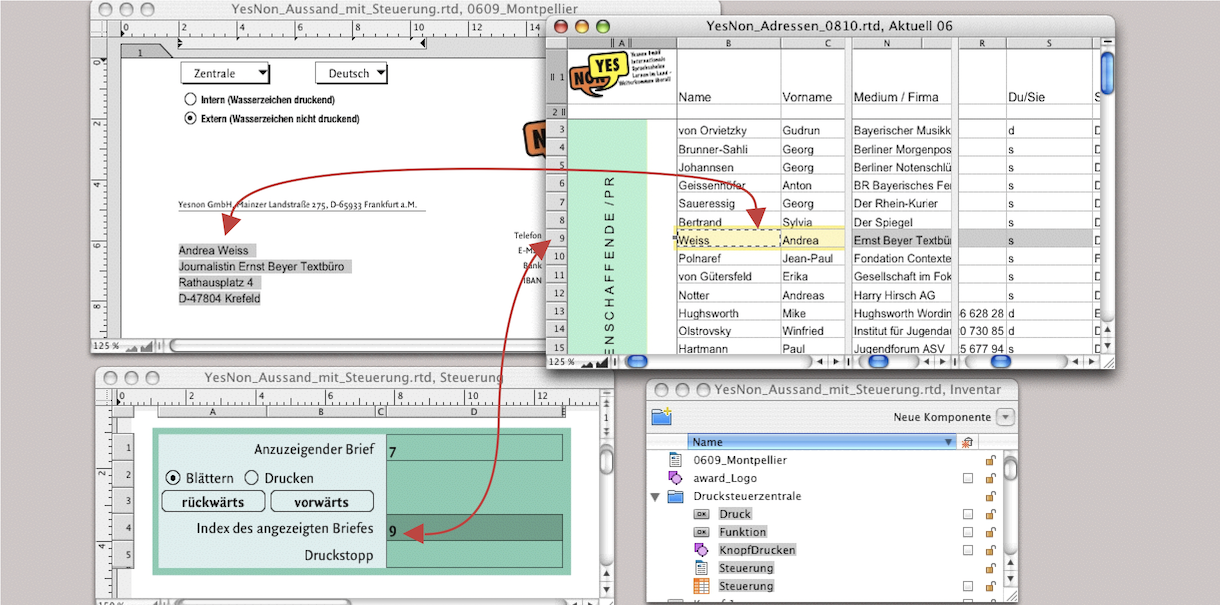1220x605 pixels.
Task: Click the new folder icon in Inventar
Action: tap(660, 417)
